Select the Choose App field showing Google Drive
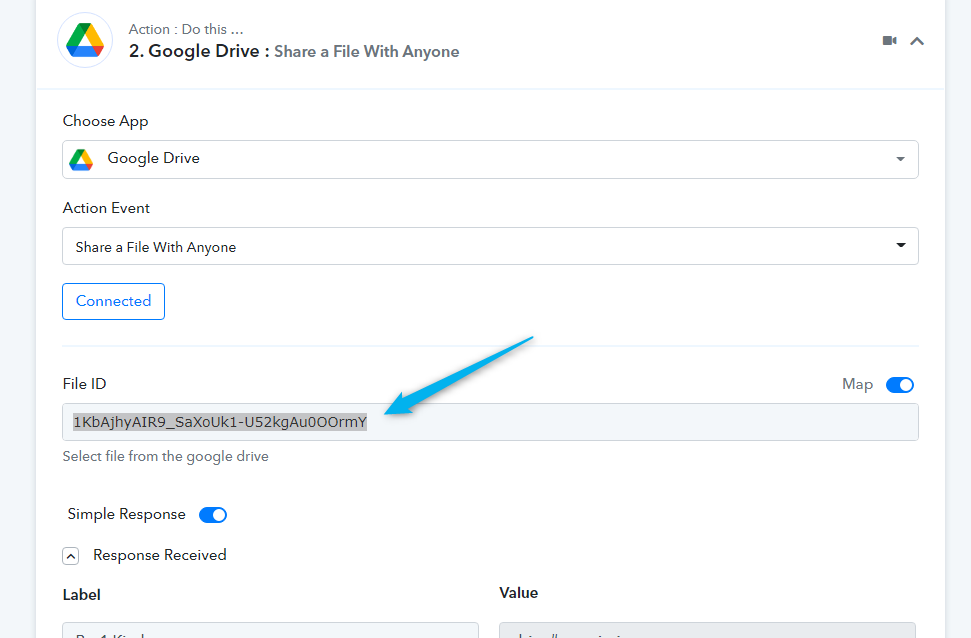The image size is (971, 638). (x=490, y=159)
